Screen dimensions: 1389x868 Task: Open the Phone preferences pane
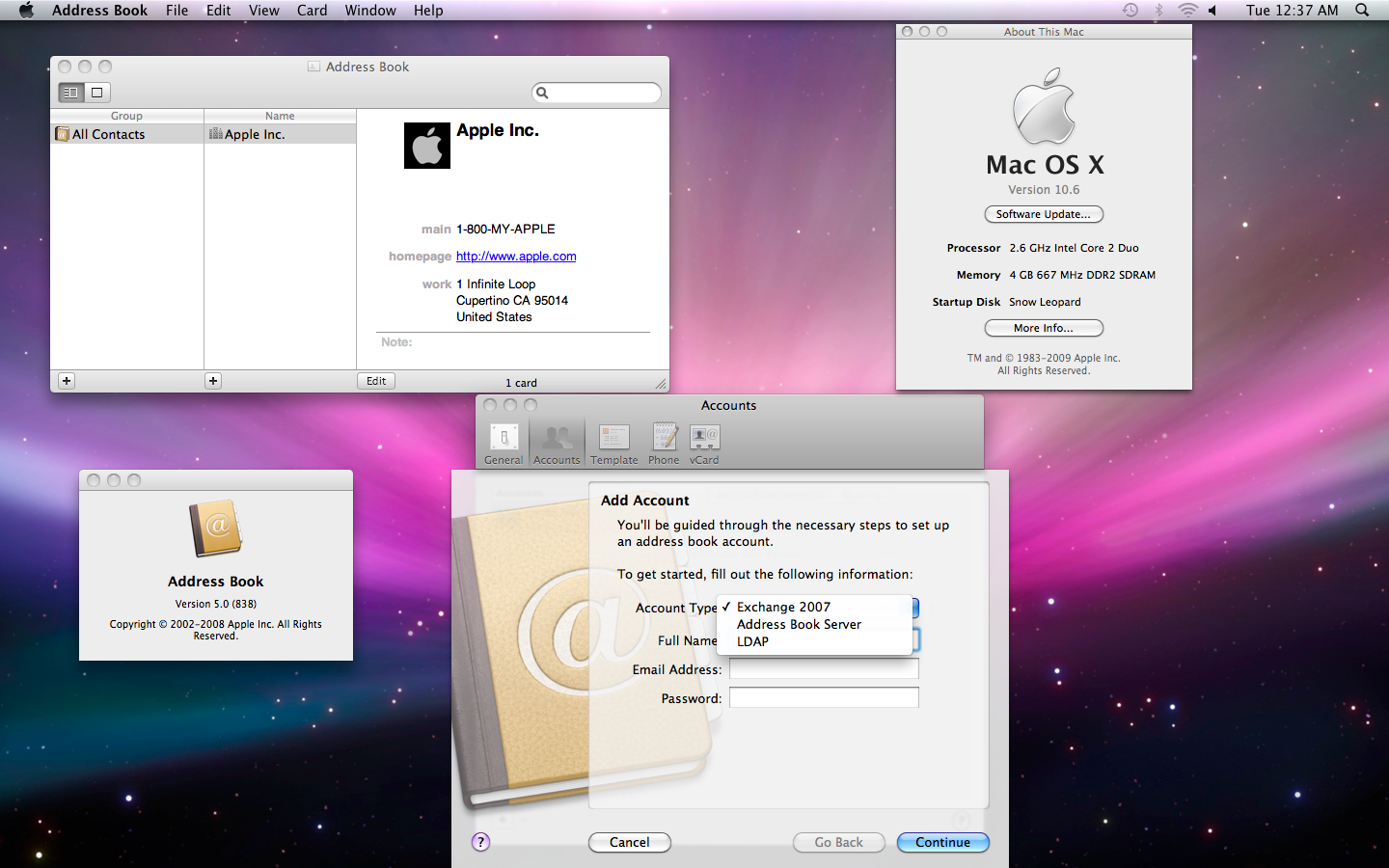pyautogui.click(x=664, y=445)
